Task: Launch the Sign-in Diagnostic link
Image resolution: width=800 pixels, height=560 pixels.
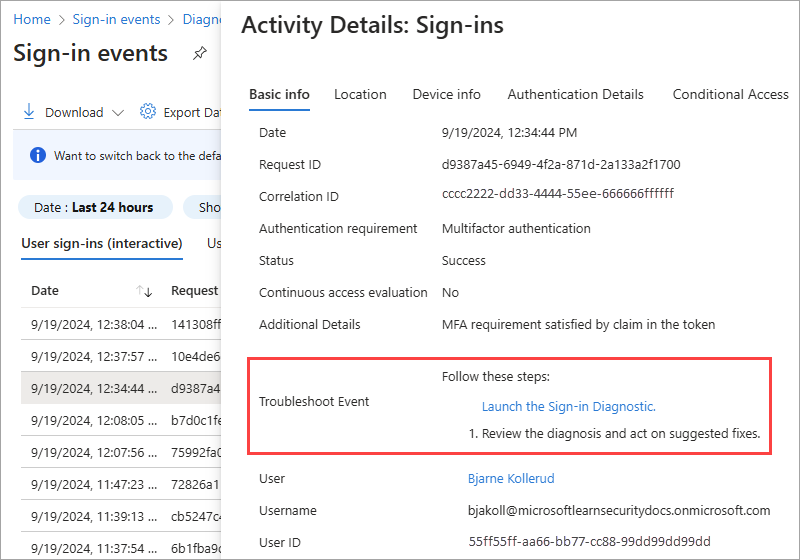Action: coord(568,406)
